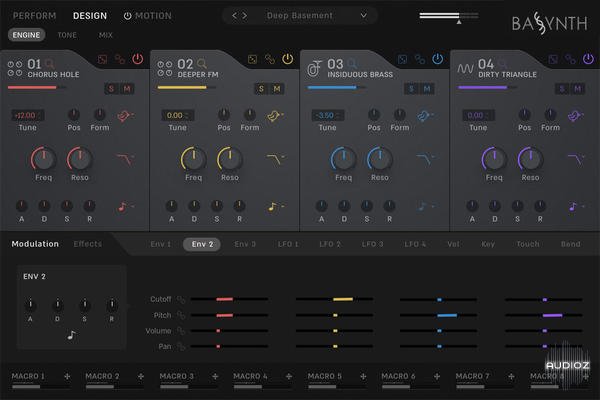Open the MIX sub-tab
This screenshot has width=600, height=400.
click(106, 35)
